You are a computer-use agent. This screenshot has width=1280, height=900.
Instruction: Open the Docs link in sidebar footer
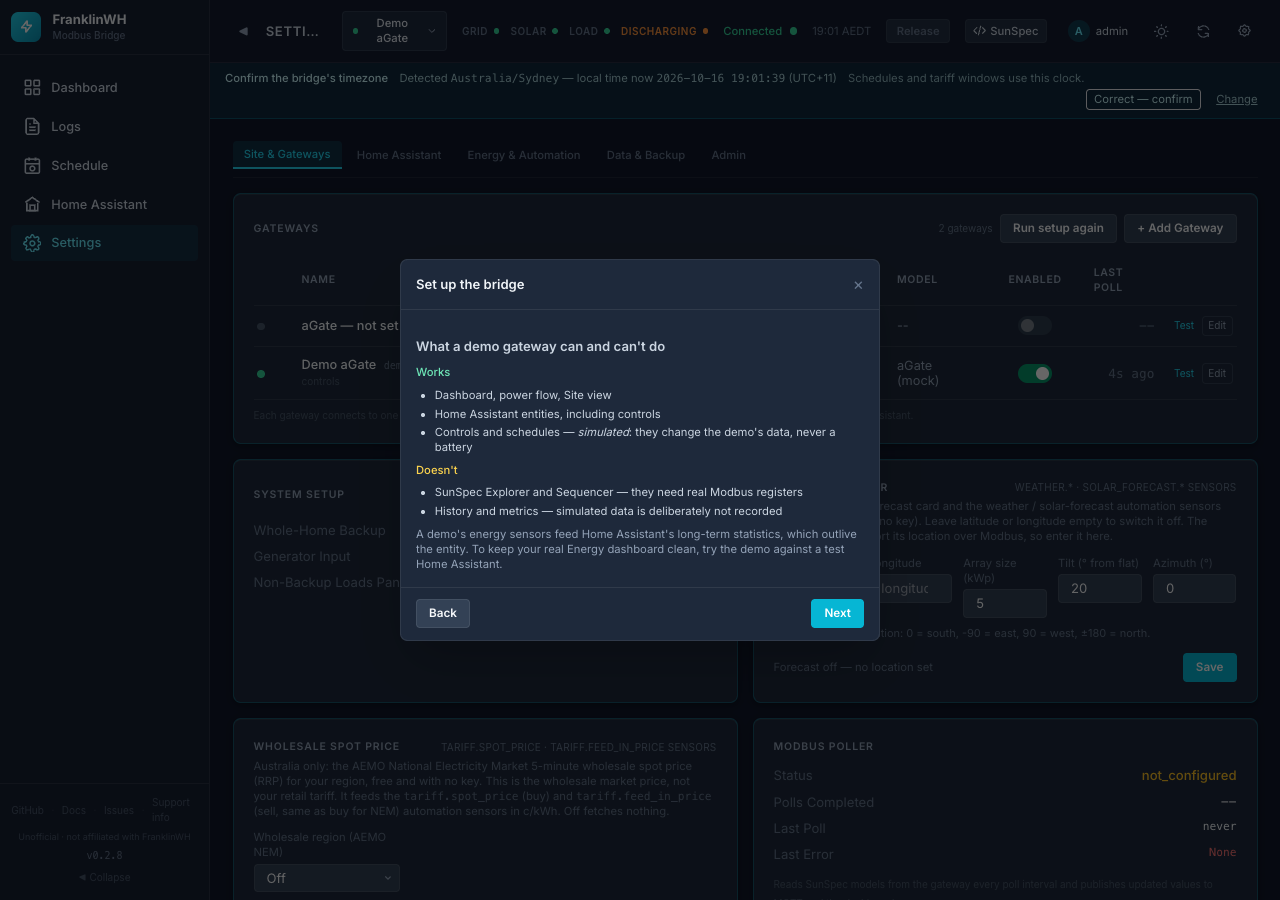74,810
